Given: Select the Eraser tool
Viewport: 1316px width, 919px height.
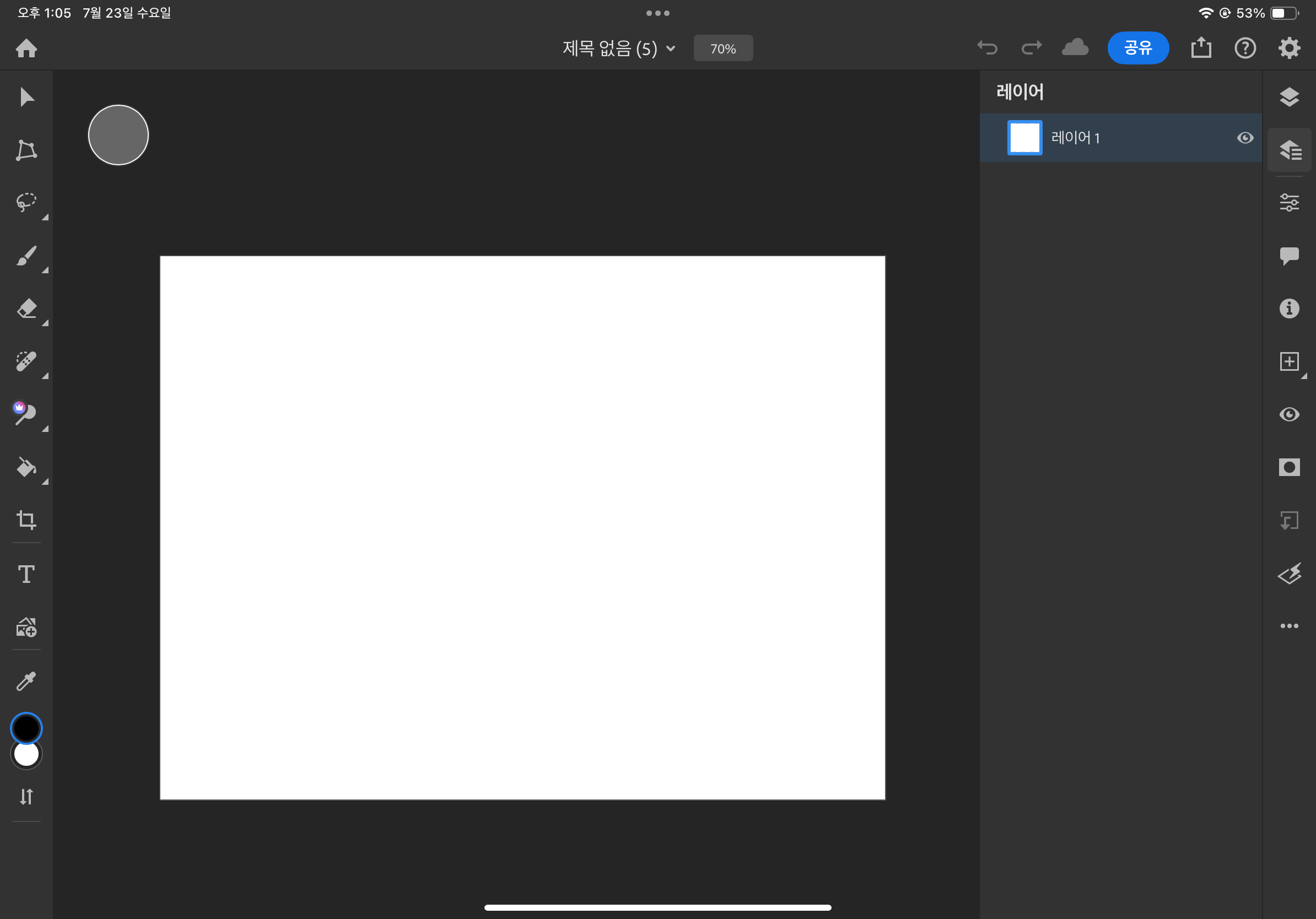Looking at the screenshot, I should [26, 309].
